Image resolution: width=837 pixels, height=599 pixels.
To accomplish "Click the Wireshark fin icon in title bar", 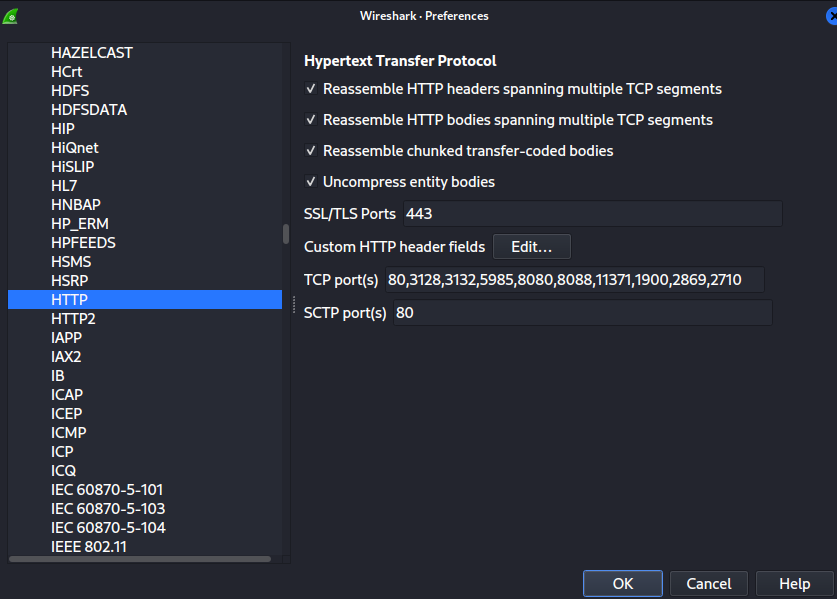I will 11,16.
